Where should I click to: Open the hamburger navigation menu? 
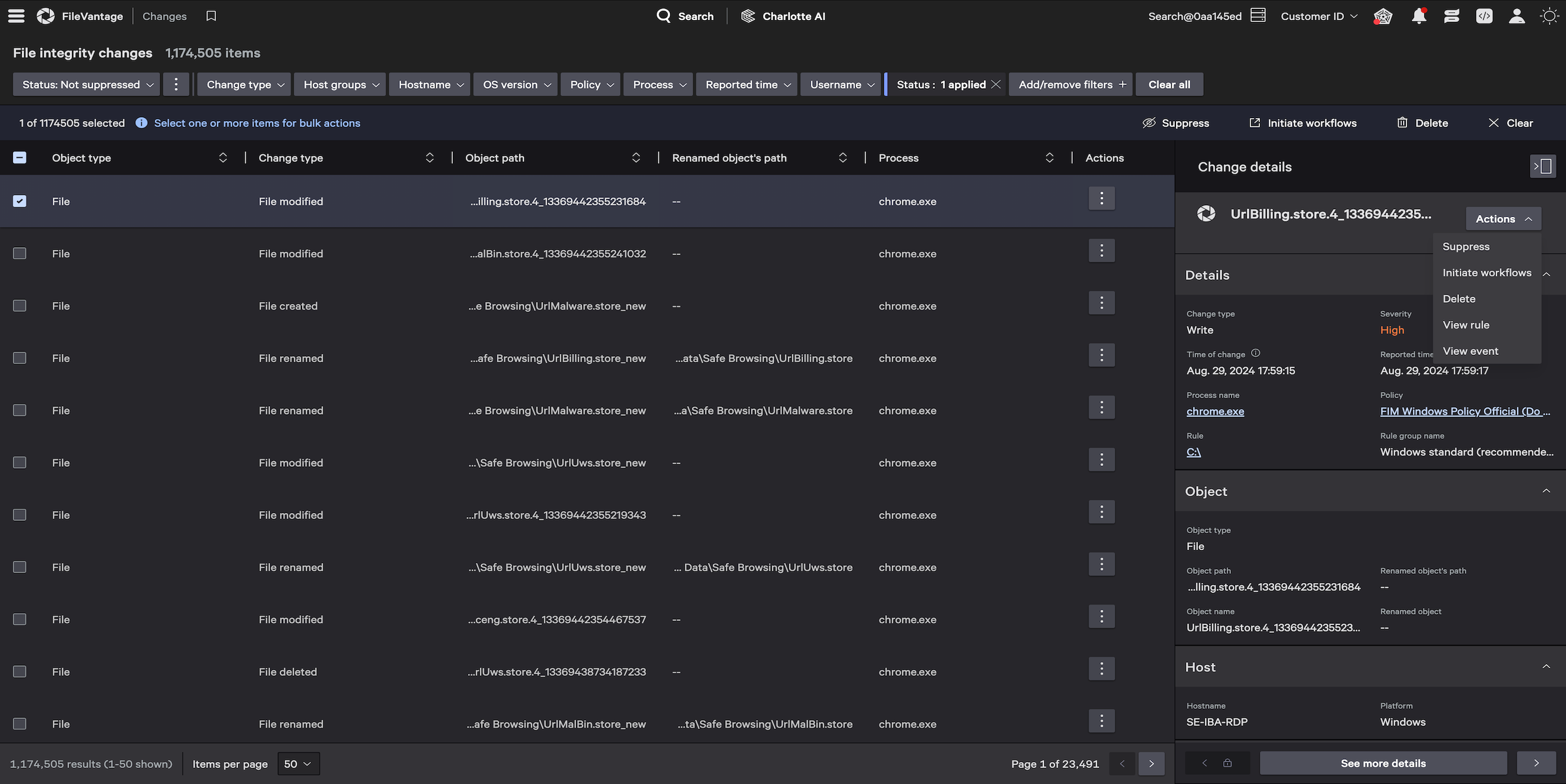[x=16, y=16]
